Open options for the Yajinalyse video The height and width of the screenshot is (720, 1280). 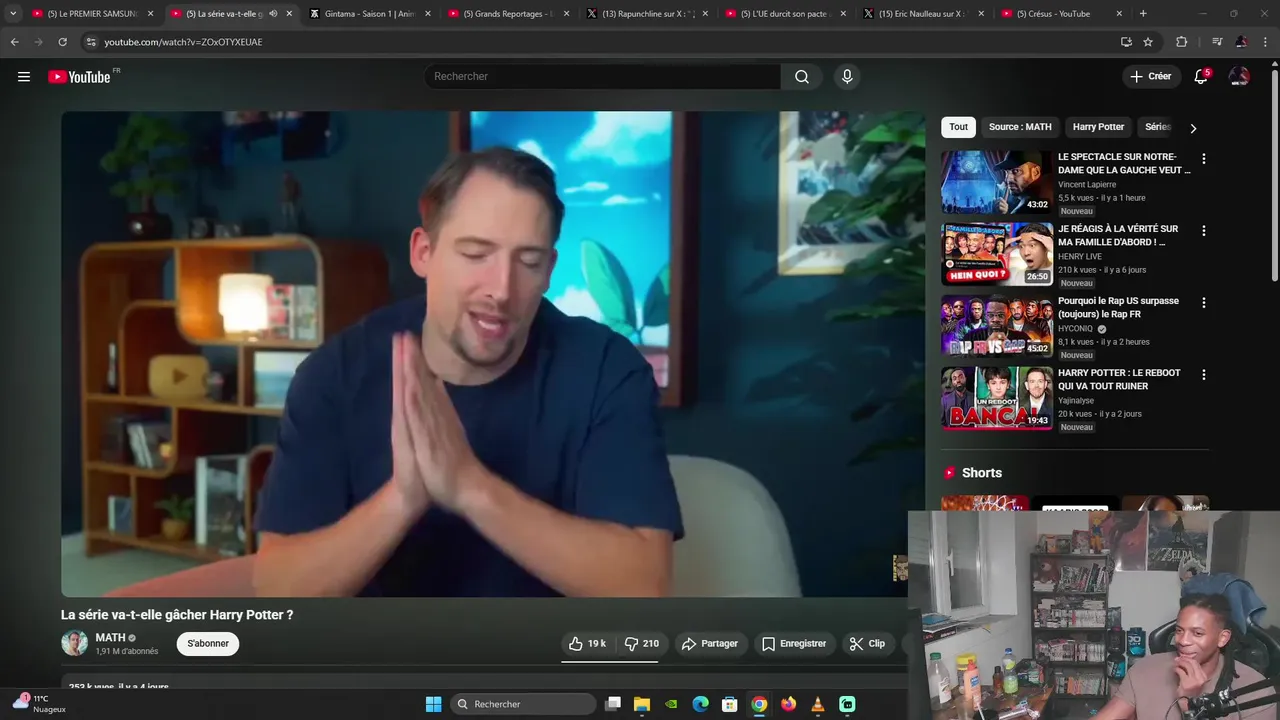click(x=1204, y=375)
